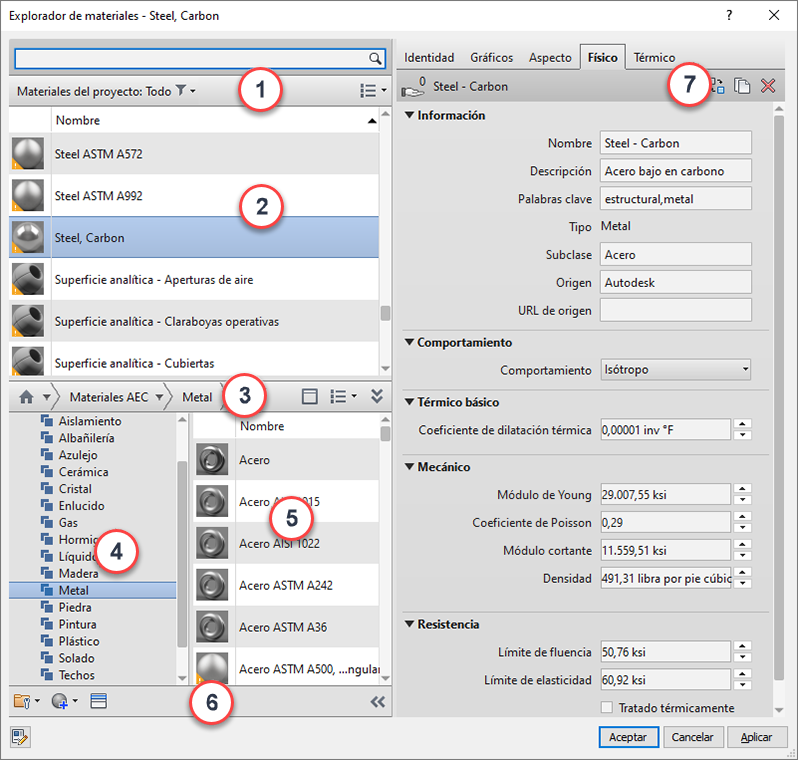Collapse the Comportamiento section
Image resolution: width=798 pixels, height=760 pixels.
click(409, 342)
